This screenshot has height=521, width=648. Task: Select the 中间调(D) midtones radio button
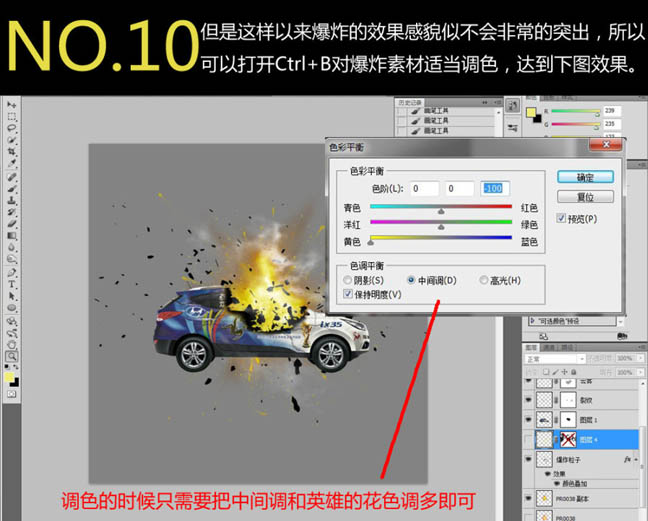[411, 280]
